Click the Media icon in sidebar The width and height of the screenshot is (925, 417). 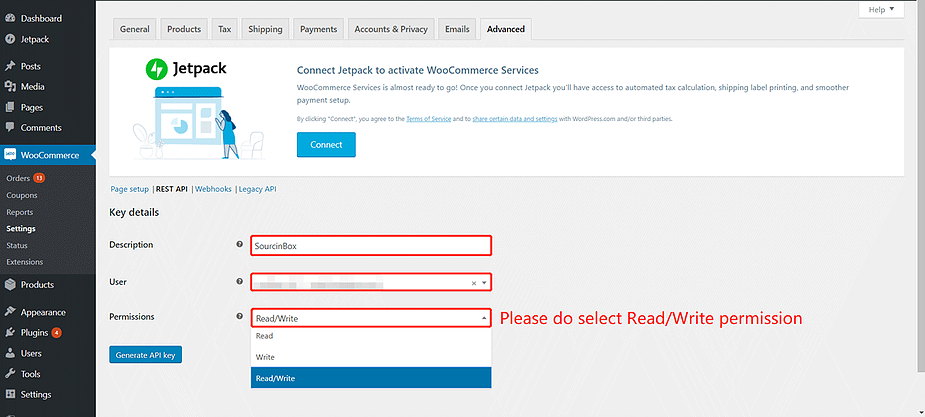(x=9, y=87)
